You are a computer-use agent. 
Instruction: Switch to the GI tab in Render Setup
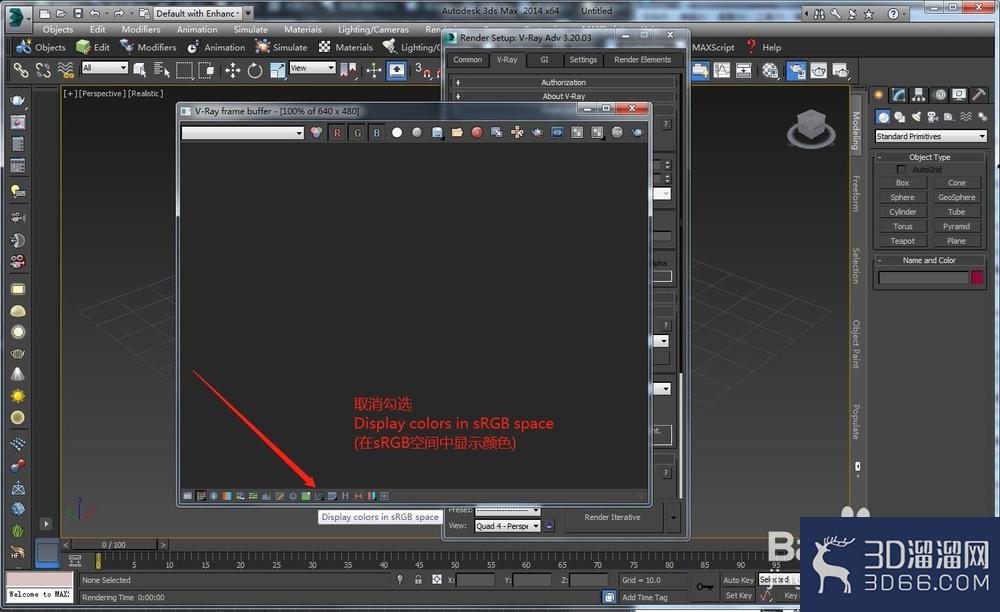pos(544,60)
